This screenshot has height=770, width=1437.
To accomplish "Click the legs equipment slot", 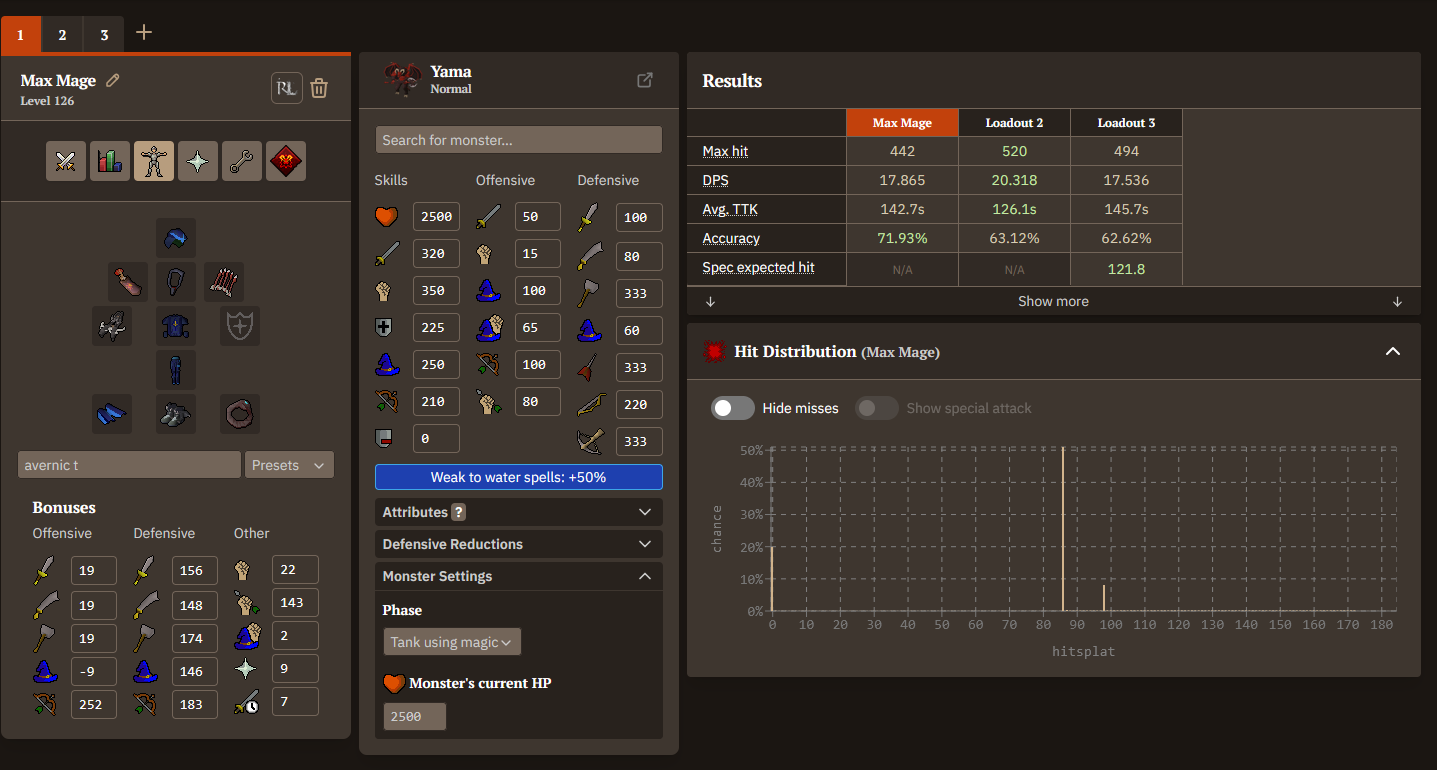I will tap(176, 370).
